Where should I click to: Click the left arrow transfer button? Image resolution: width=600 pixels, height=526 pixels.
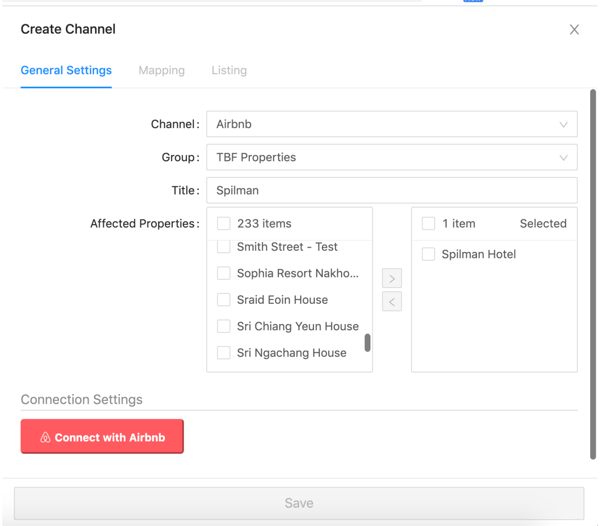pyautogui.click(x=392, y=301)
